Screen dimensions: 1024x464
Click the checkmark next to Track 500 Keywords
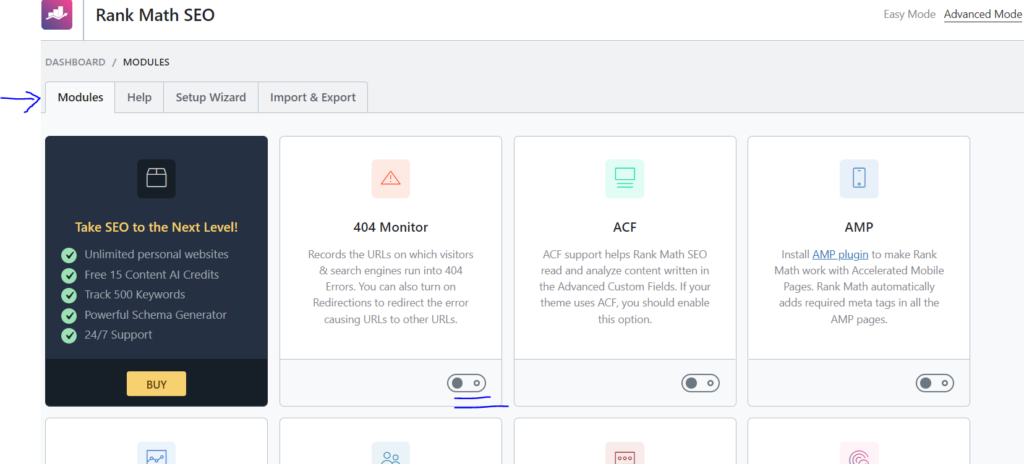click(69, 295)
